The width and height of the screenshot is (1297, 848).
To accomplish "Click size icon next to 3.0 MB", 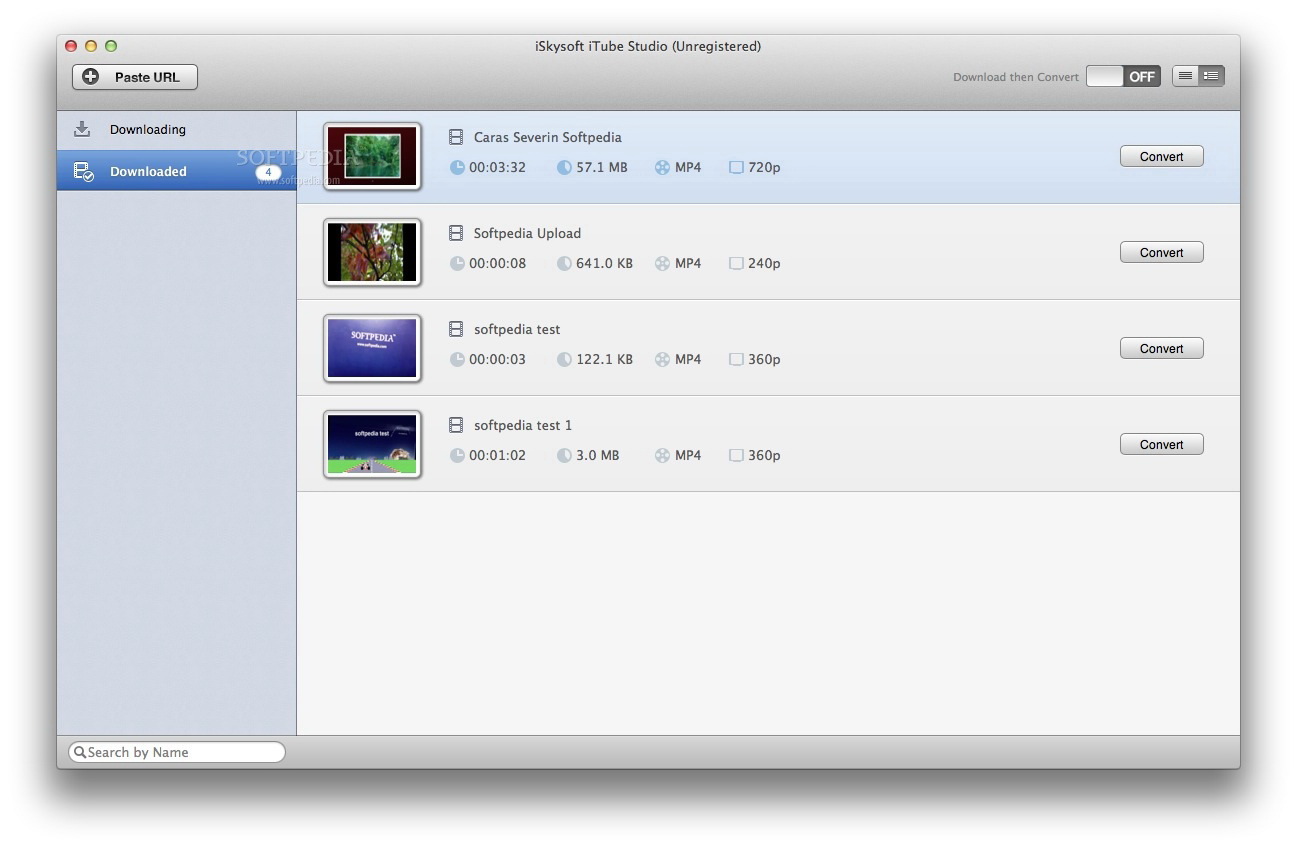I will 564,455.
